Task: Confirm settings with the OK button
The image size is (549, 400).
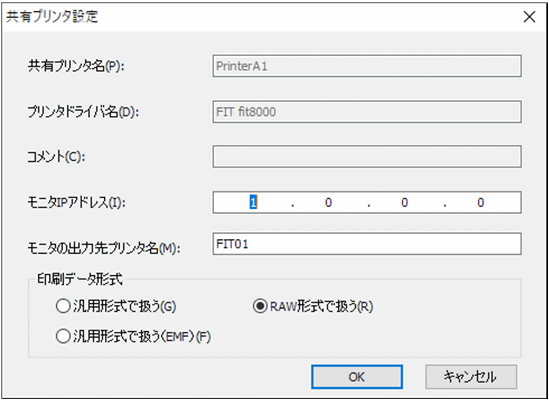Action: [357, 377]
